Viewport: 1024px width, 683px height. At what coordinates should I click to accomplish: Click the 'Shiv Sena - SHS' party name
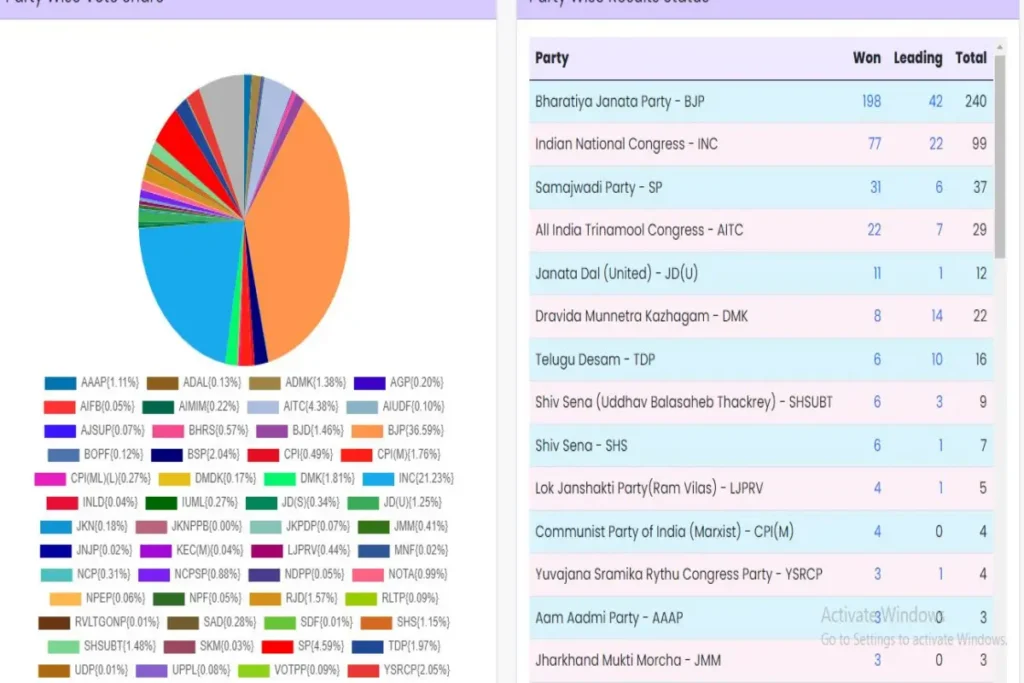(581, 445)
